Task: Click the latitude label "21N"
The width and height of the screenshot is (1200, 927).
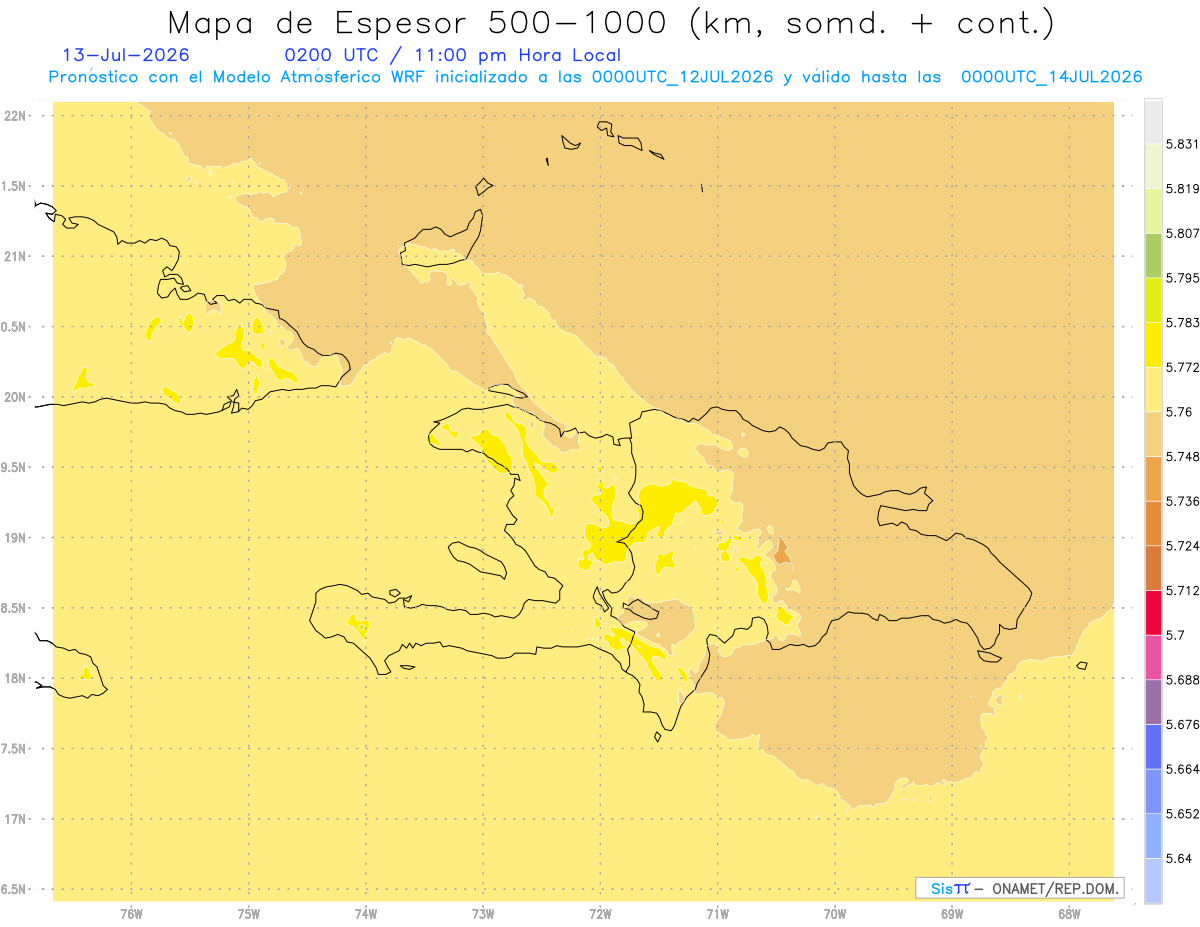Action: (17, 256)
